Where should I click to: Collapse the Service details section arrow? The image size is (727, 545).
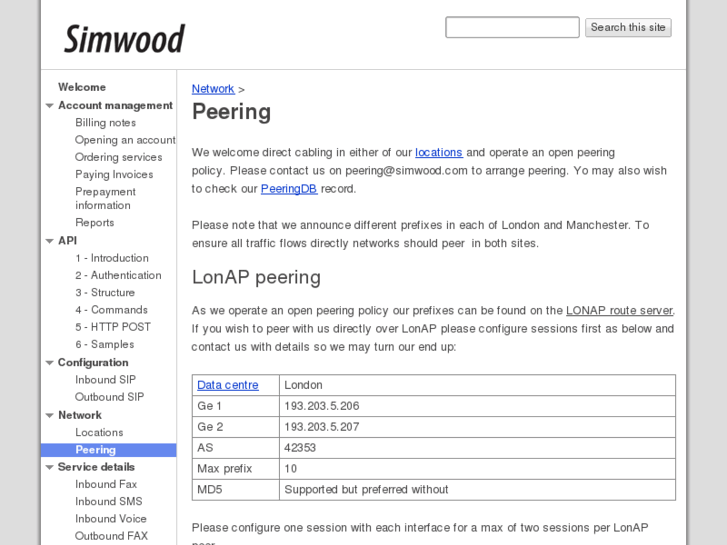pyautogui.click(x=50, y=467)
